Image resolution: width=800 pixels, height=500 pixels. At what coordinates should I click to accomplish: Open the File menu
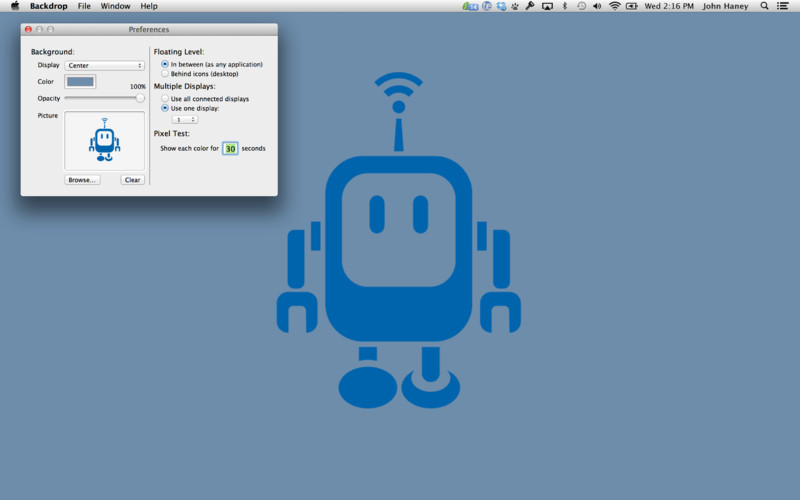point(84,6)
